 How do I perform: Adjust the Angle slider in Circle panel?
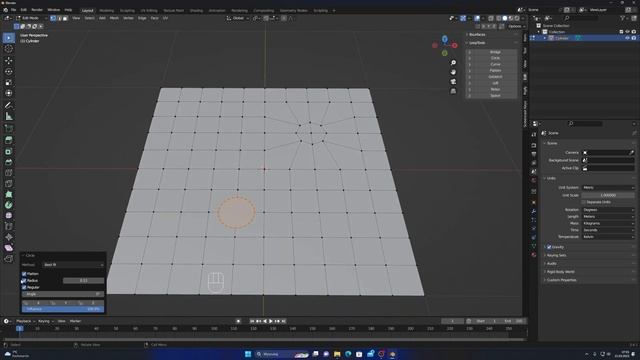point(63,294)
